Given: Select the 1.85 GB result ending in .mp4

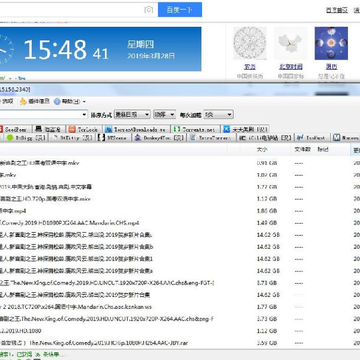Looking at the screenshot, I should (x=180, y=211).
